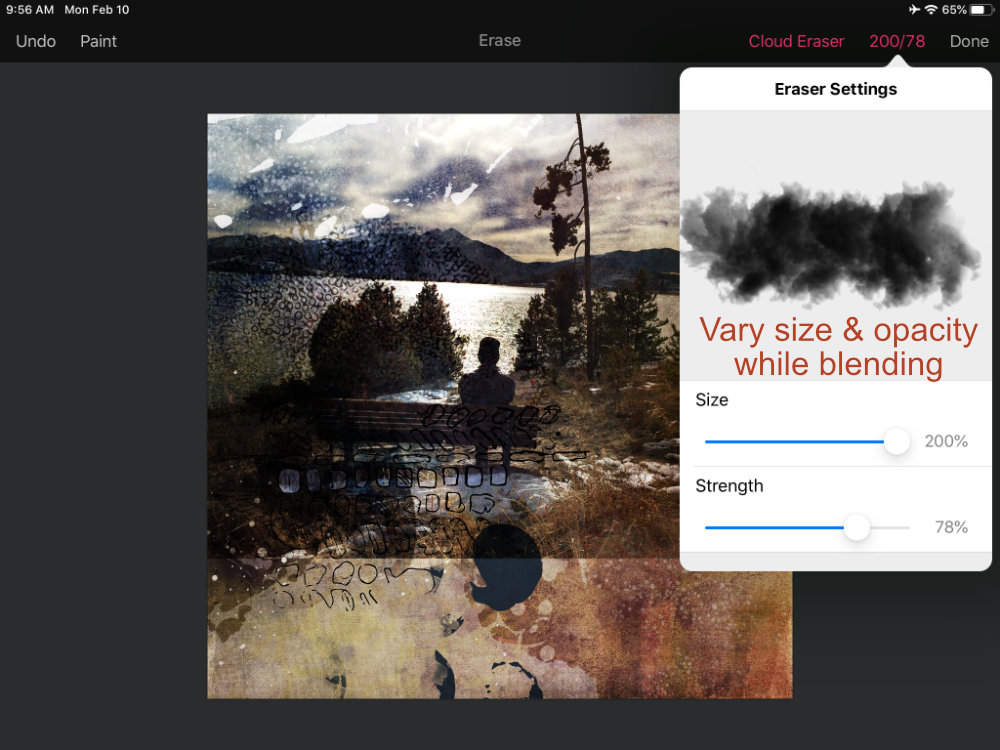The width and height of the screenshot is (1000, 750).
Task: Click the Erase title text
Action: (x=499, y=41)
